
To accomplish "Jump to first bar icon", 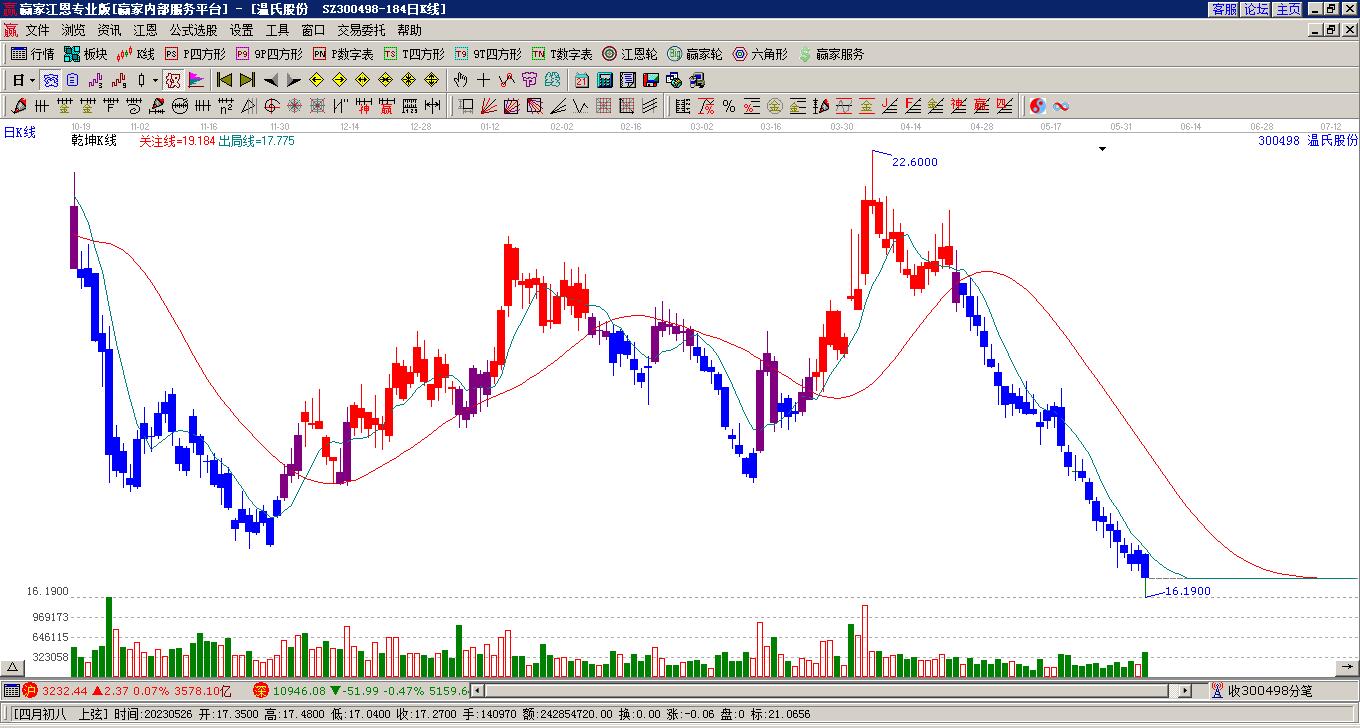I will (x=225, y=80).
